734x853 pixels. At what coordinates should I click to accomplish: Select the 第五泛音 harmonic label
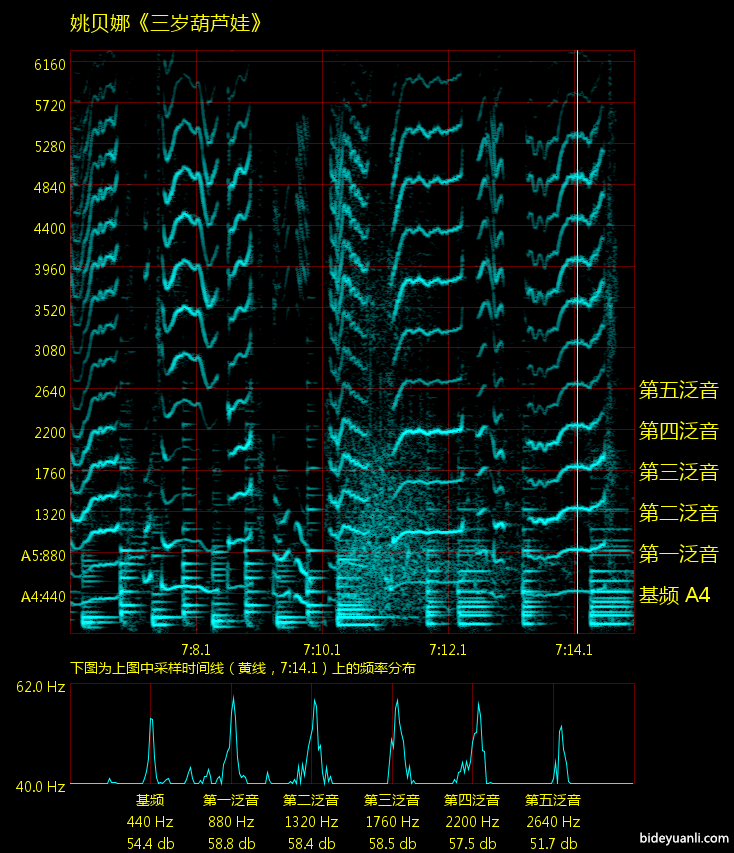678,390
